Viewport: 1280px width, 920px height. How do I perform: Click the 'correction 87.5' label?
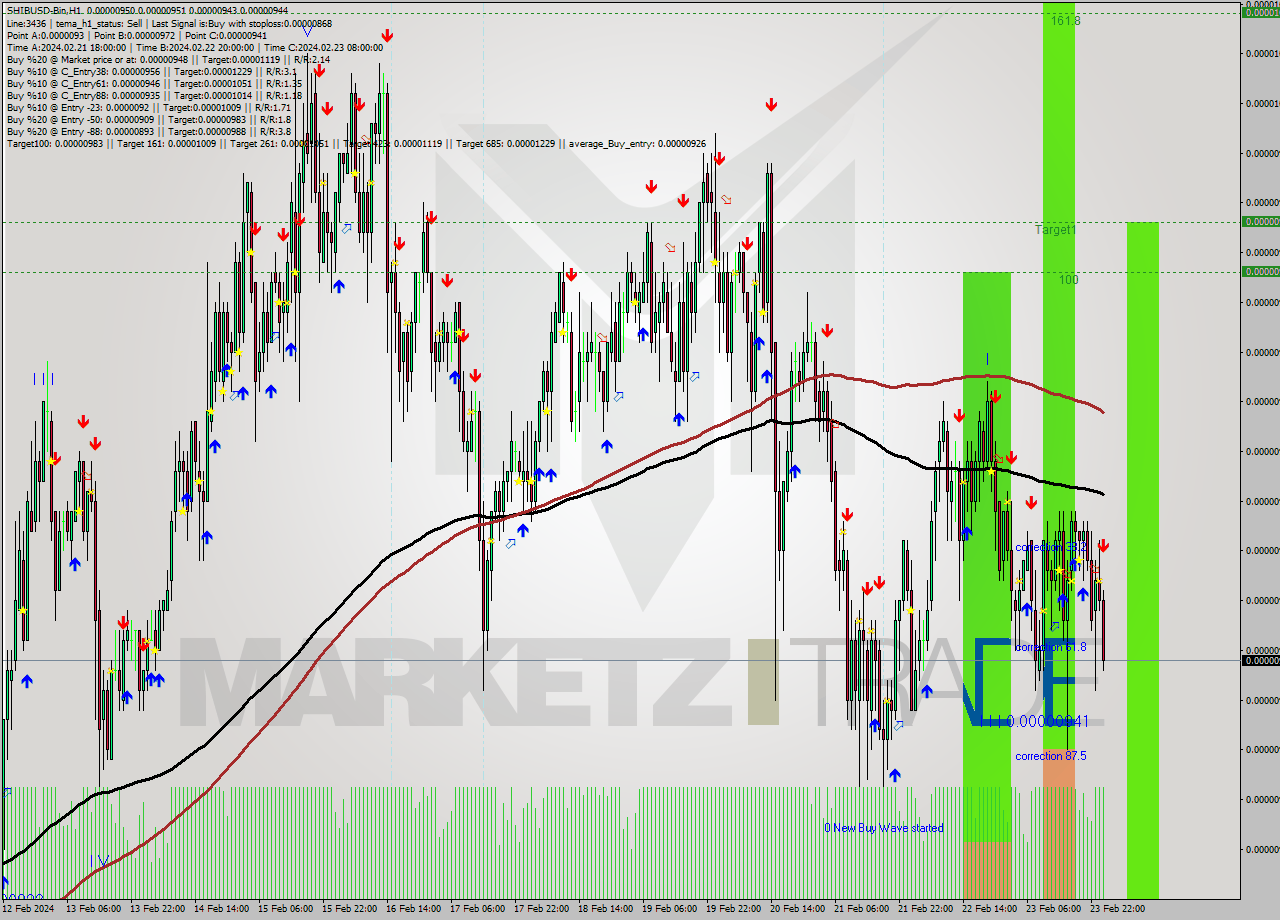pos(1050,756)
